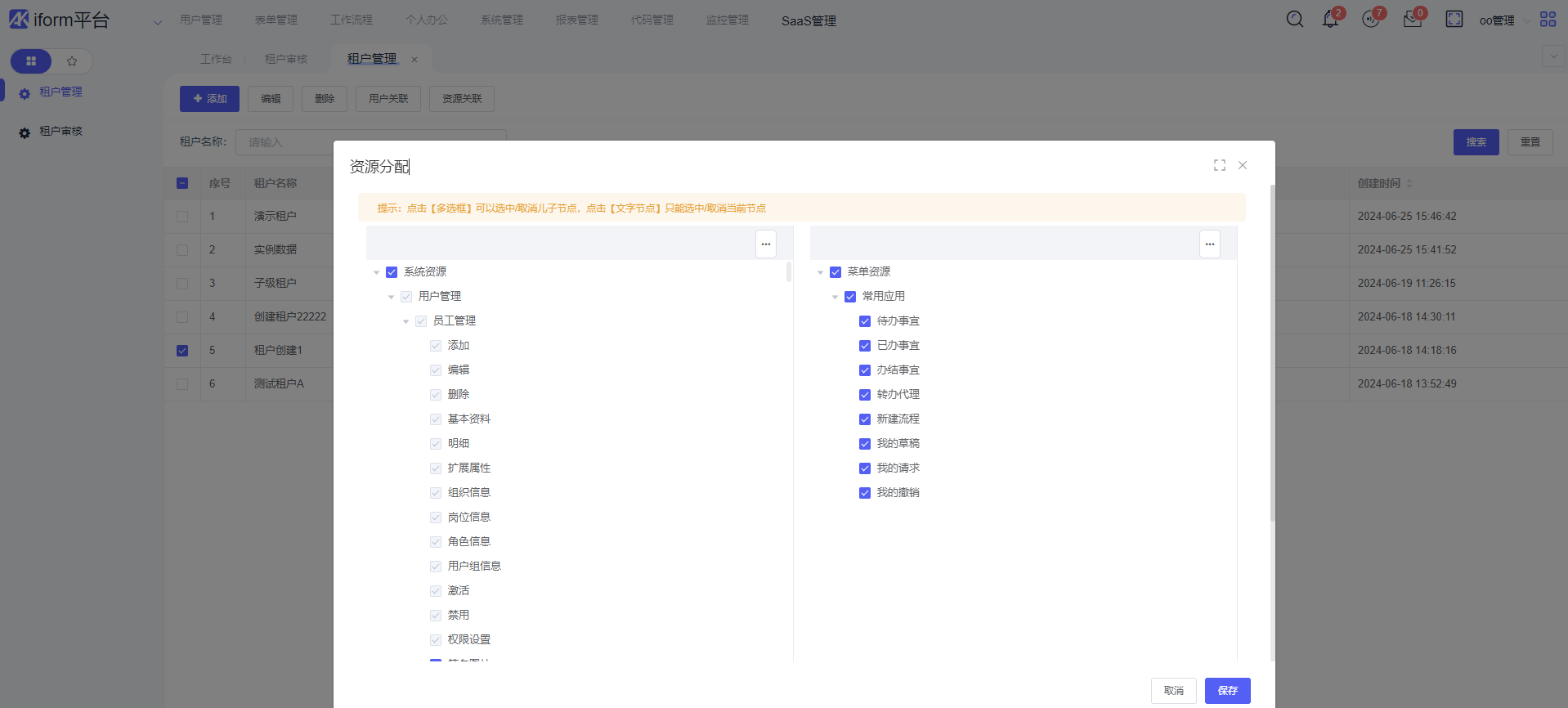Click the 取消 button
This screenshot has height=708, width=1568.
pos(1173,691)
